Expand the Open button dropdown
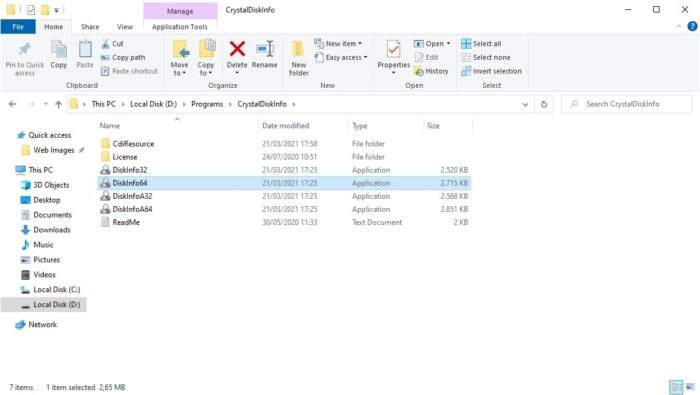Screen dimensions: 700x395 pos(448,44)
